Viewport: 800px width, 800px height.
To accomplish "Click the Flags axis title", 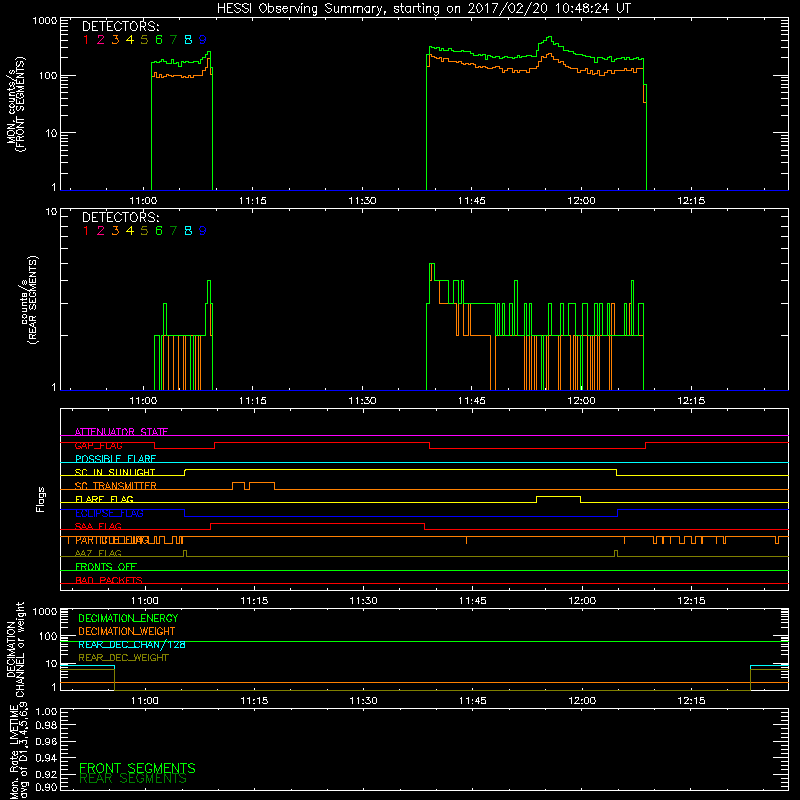I will tap(40, 499).
